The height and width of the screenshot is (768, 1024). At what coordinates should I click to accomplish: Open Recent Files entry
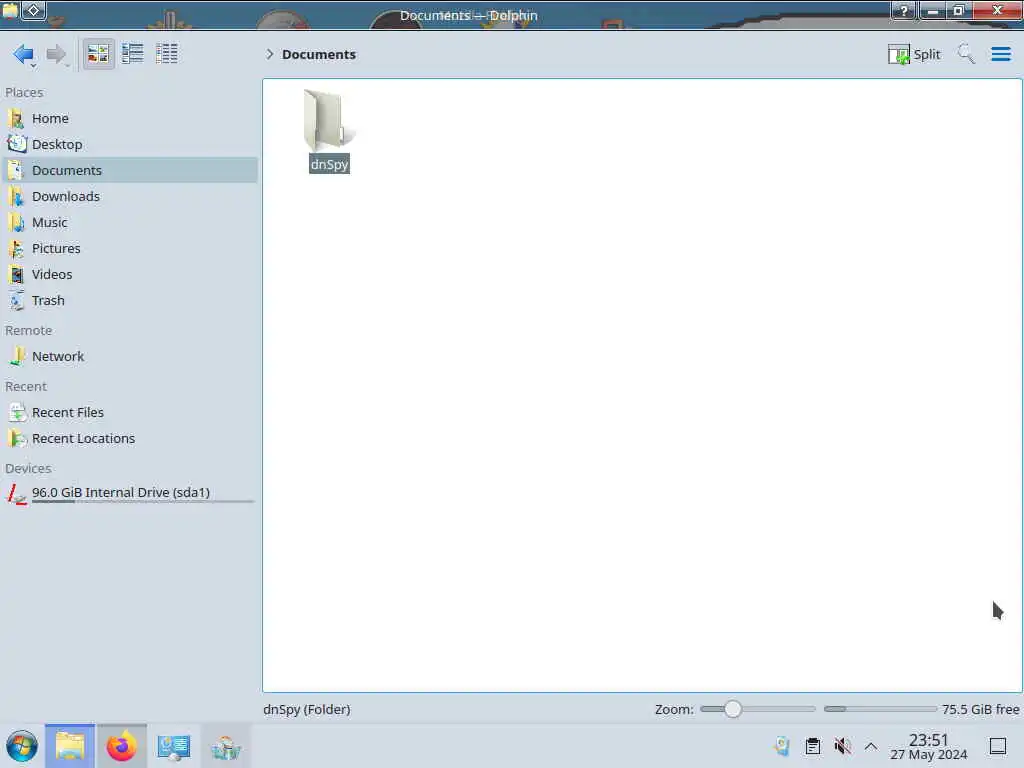coord(129,413)
